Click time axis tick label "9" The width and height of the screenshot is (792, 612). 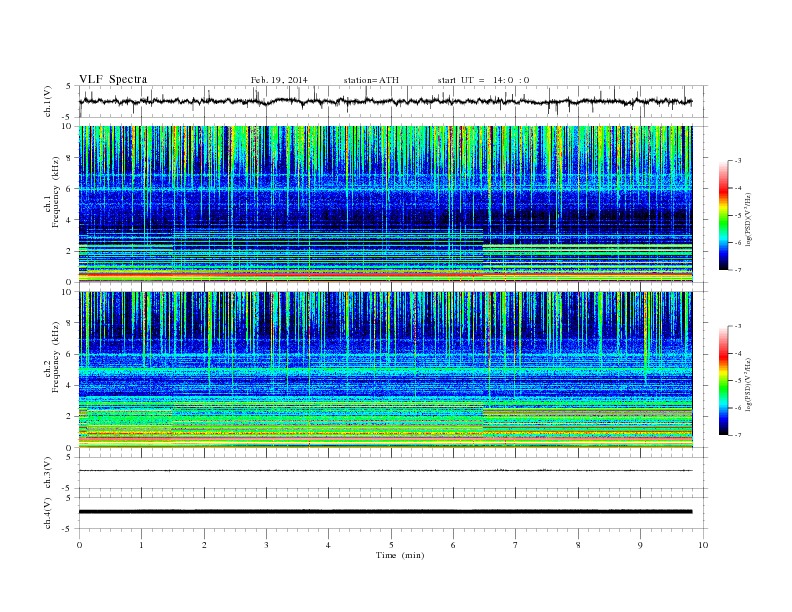640,545
